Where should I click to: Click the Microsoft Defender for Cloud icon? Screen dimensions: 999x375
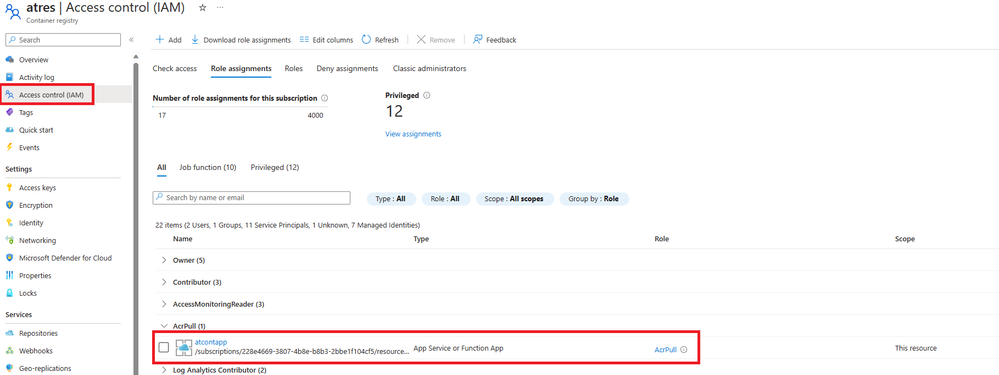pyautogui.click(x=10, y=258)
